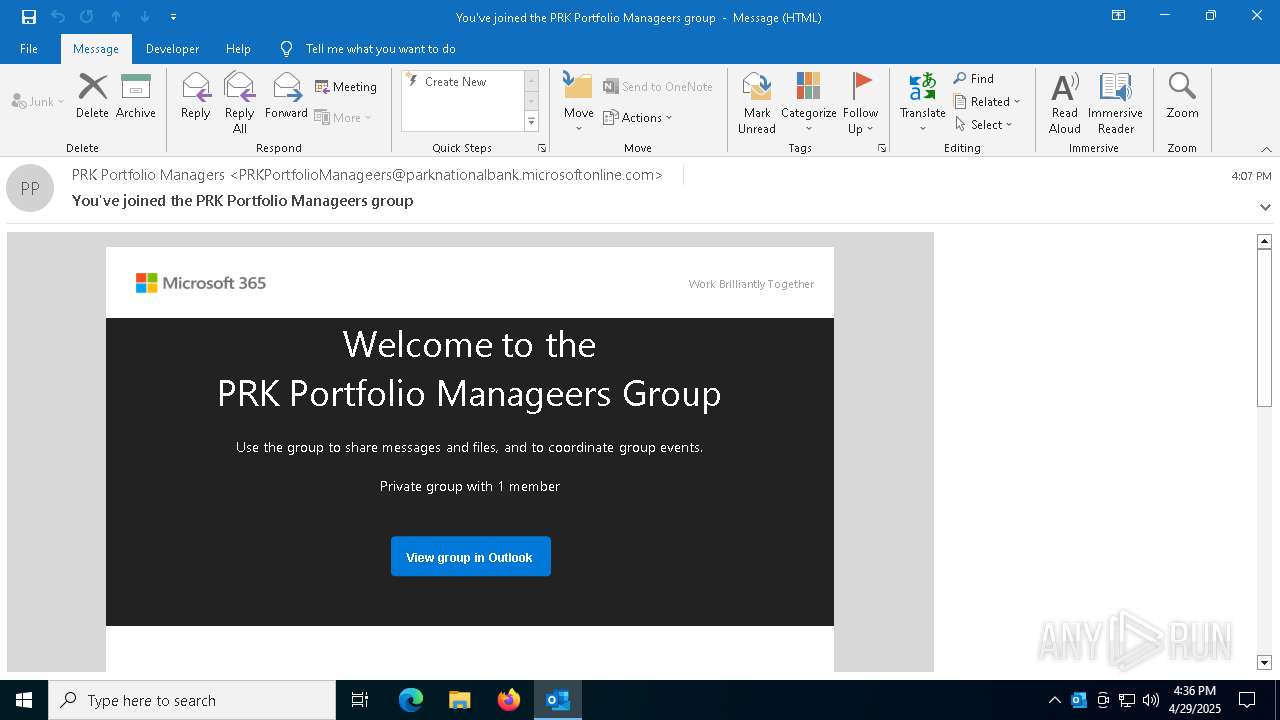Click the View group in Outlook button

pyautogui.click(x=470, y=557)
